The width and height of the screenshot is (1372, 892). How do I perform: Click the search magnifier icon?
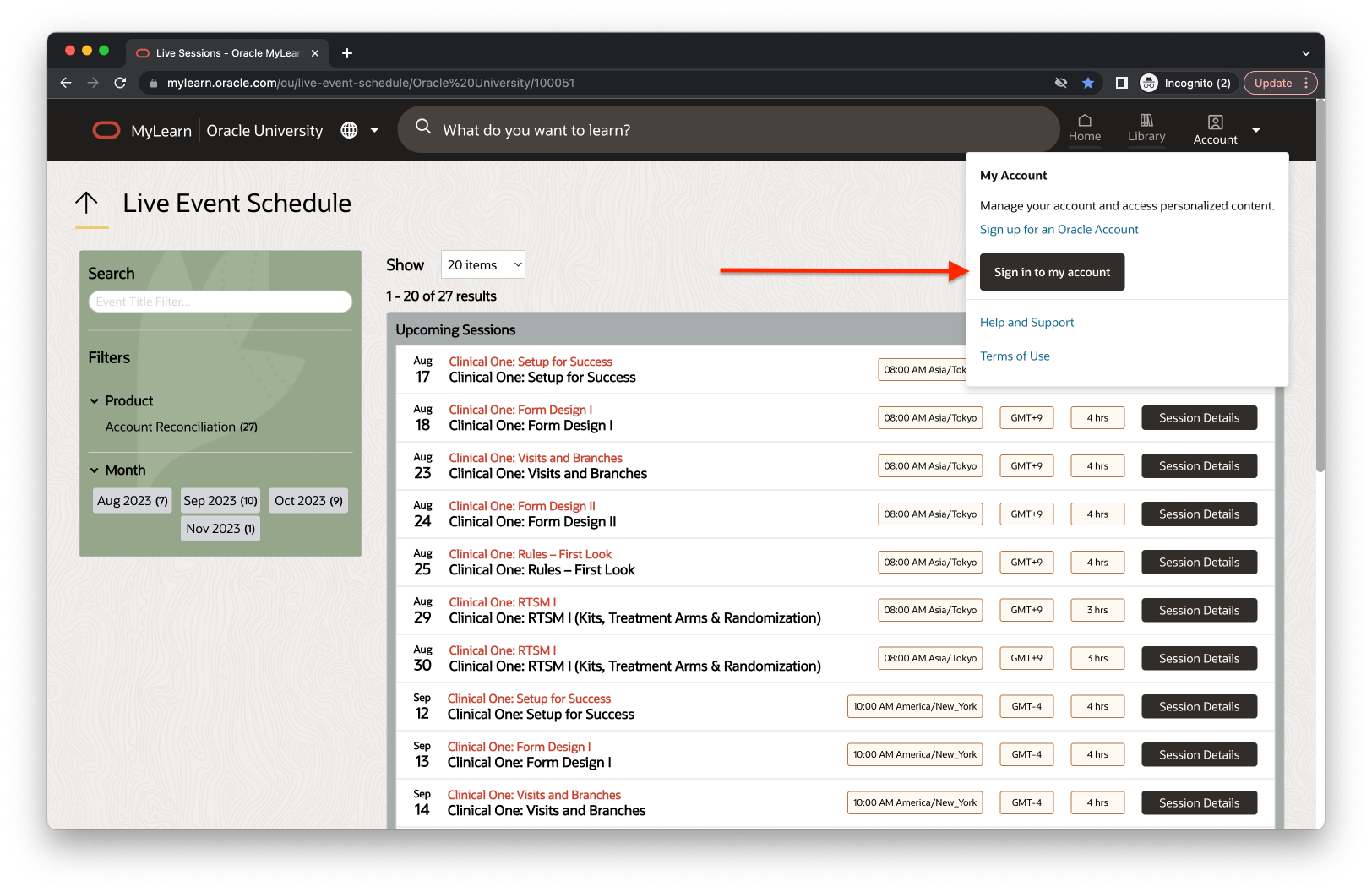tap(423, 127)
